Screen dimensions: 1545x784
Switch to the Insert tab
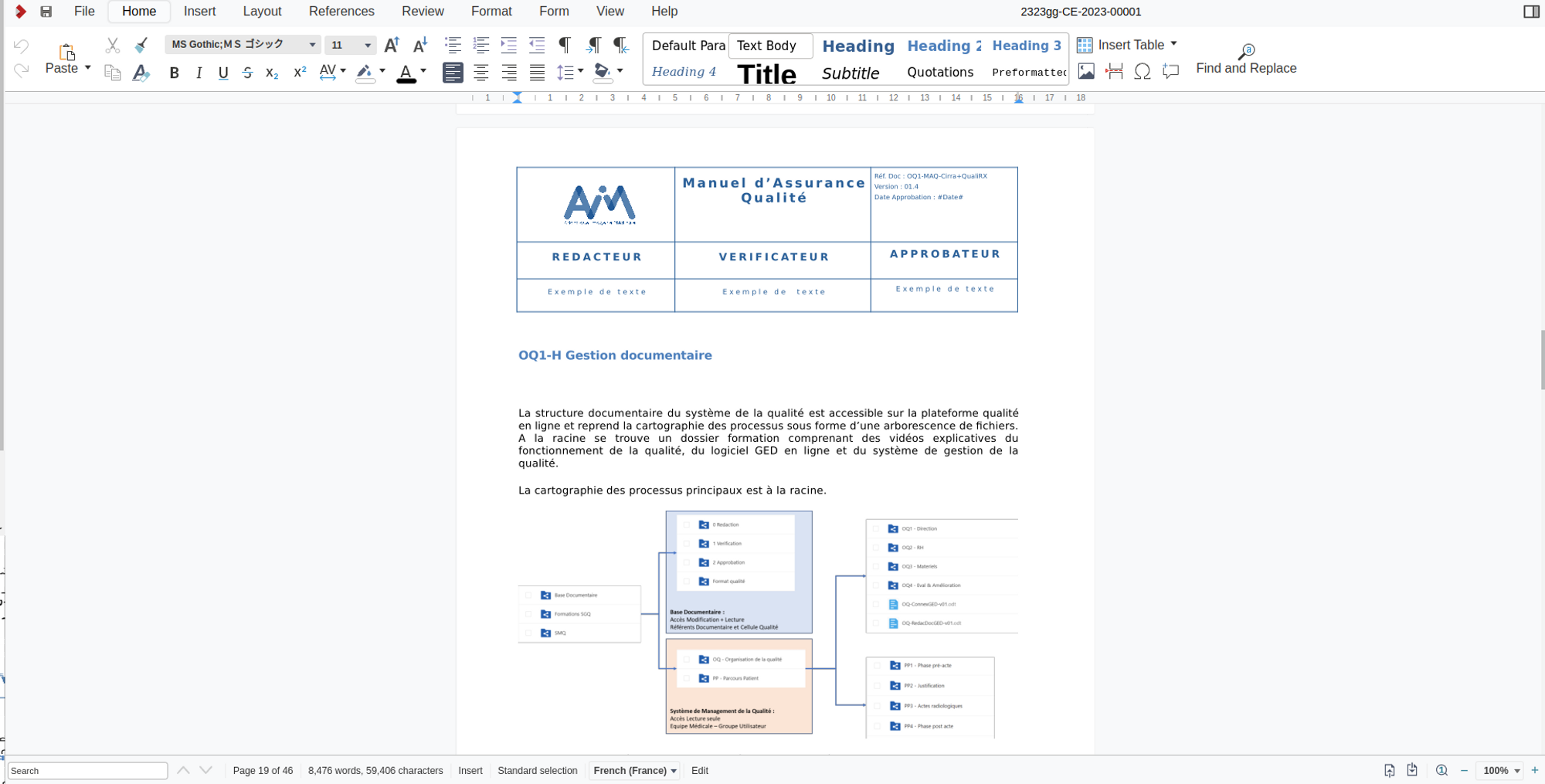click(199, 11)
